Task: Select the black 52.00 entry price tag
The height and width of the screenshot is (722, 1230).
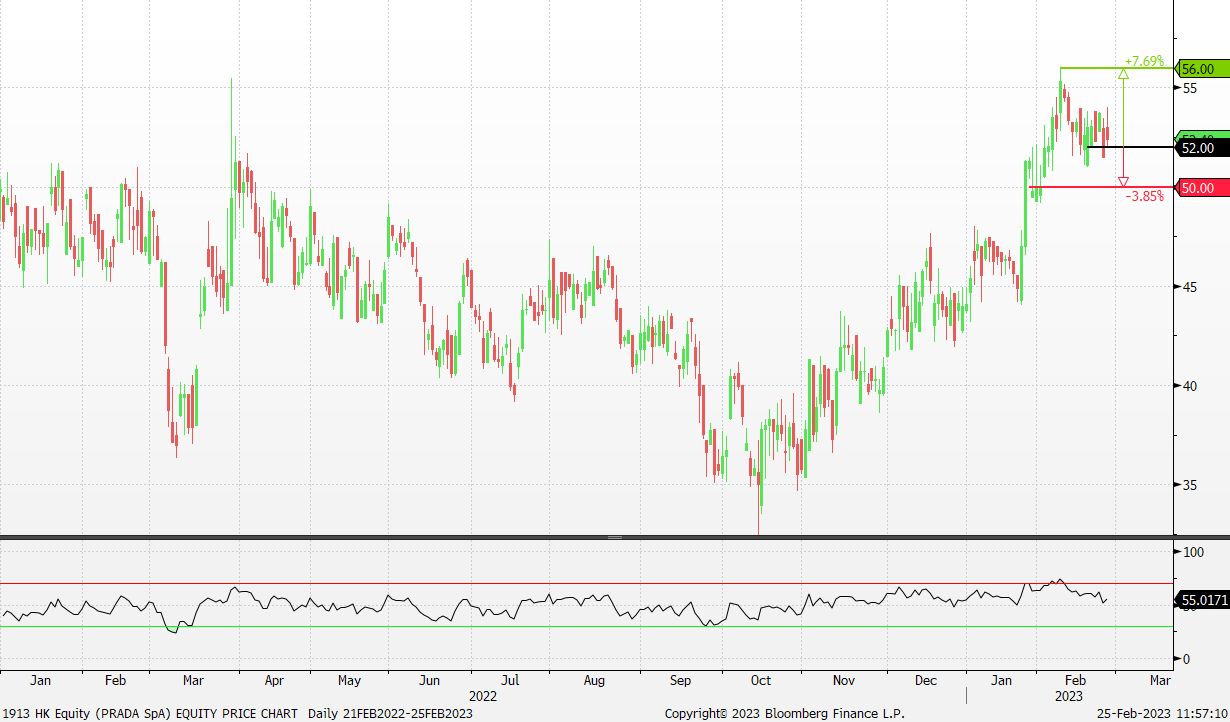Action: [1197, 148]
